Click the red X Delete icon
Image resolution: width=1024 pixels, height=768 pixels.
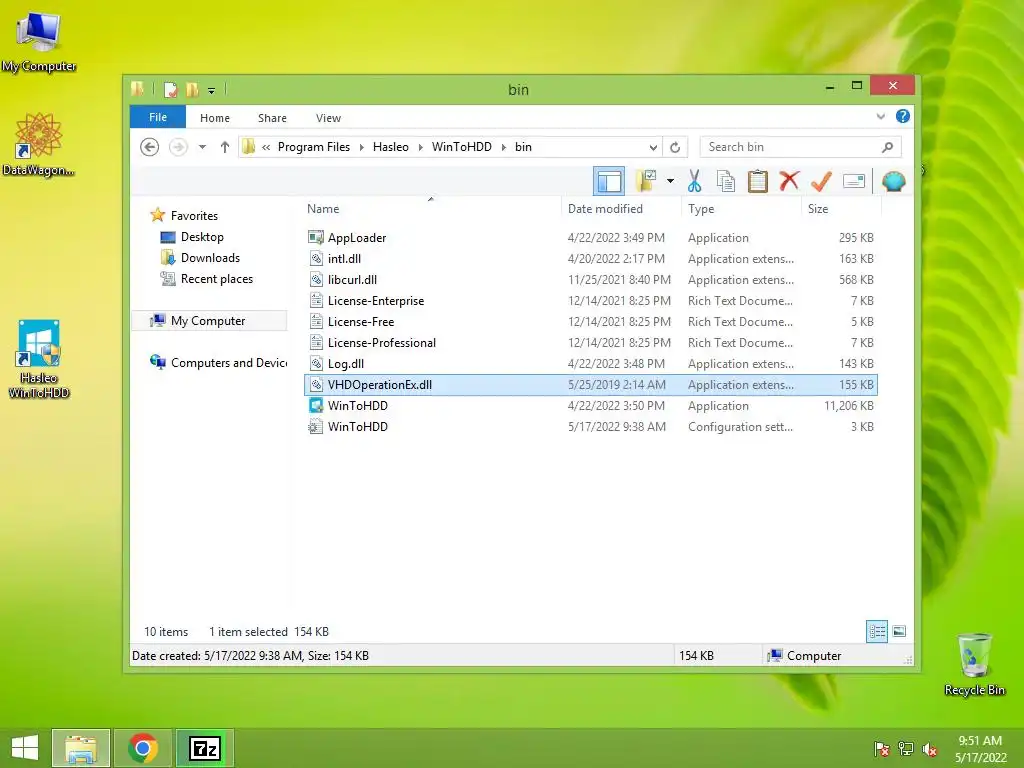click(x=789, y=180)
